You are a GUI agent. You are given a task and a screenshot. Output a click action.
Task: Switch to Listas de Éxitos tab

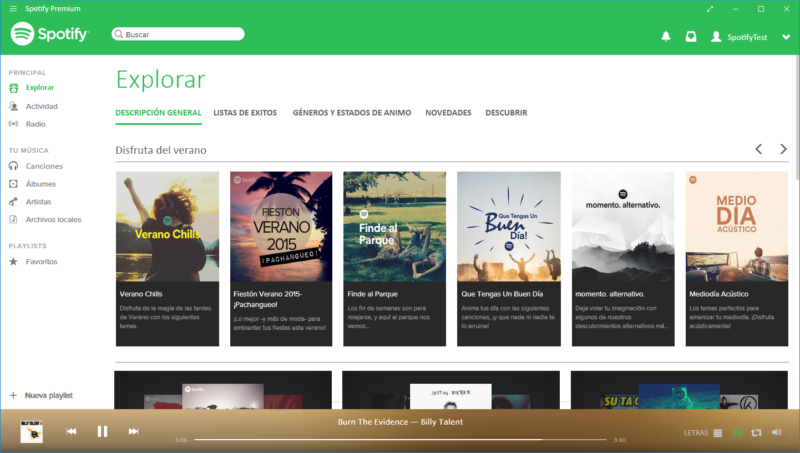(x=245, y=113)
